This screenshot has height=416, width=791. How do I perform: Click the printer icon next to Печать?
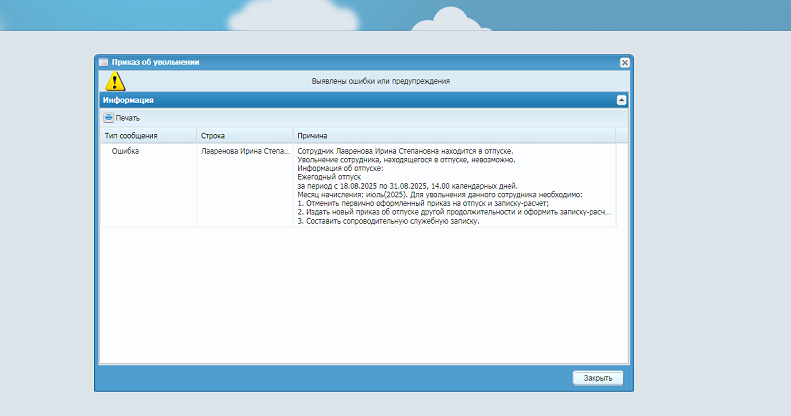(108, 117)
